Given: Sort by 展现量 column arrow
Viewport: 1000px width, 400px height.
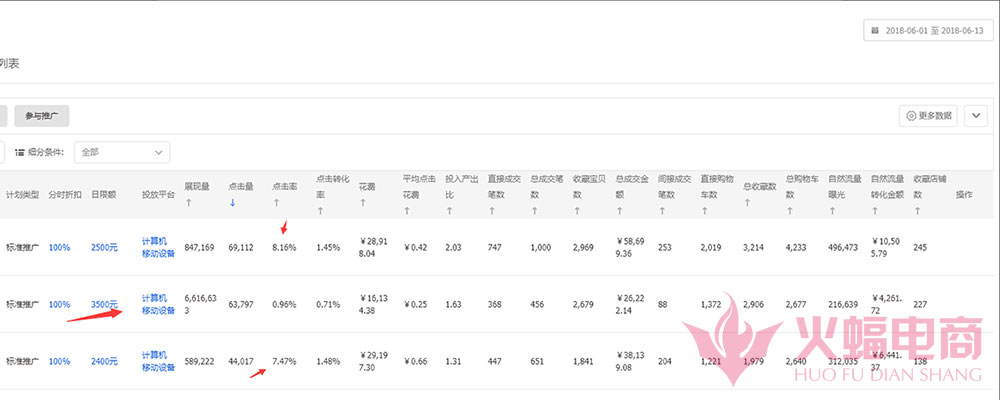Looking at the screenshot, I should click(188, 203).
